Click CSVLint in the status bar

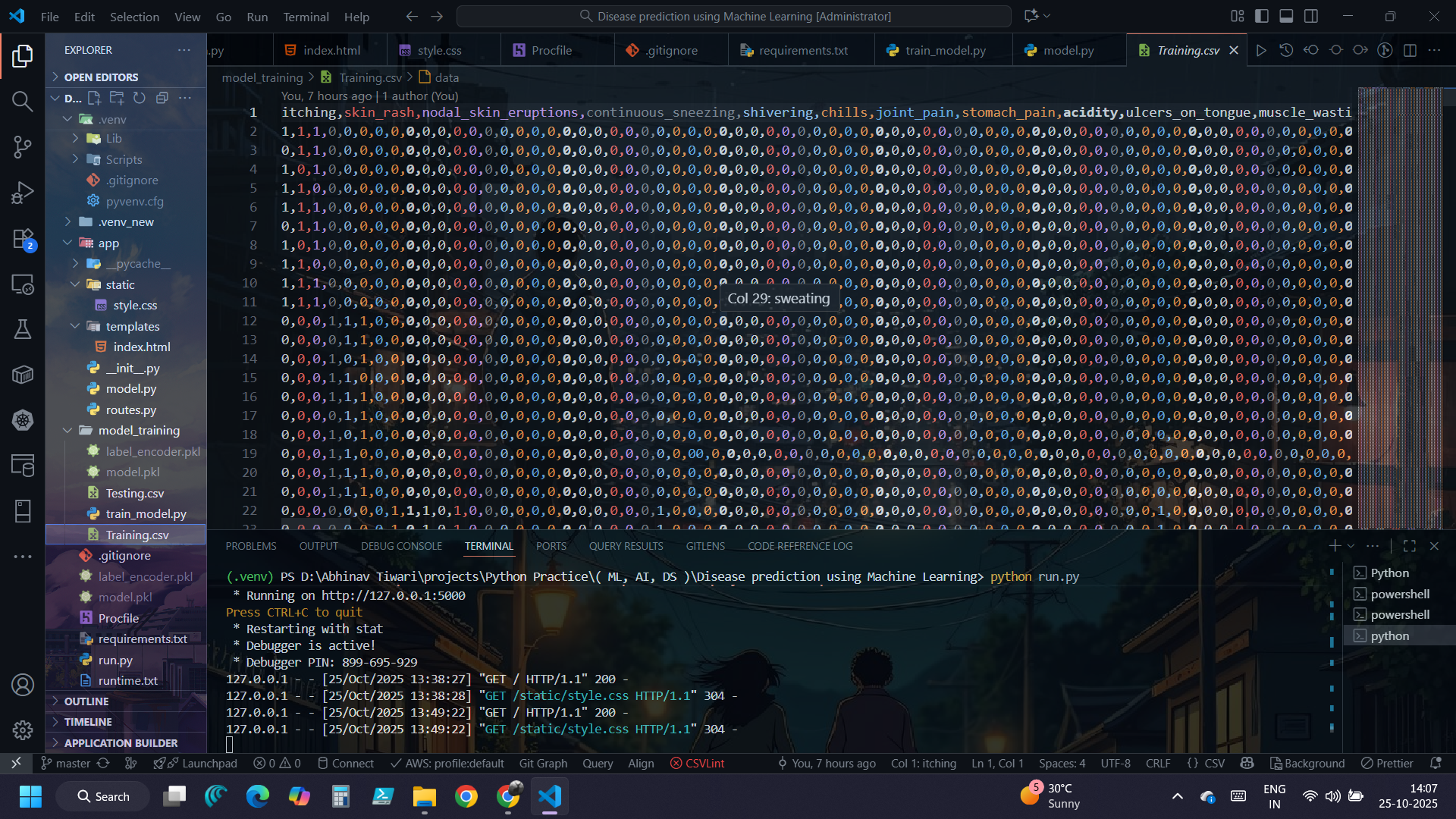coord(697,764)
